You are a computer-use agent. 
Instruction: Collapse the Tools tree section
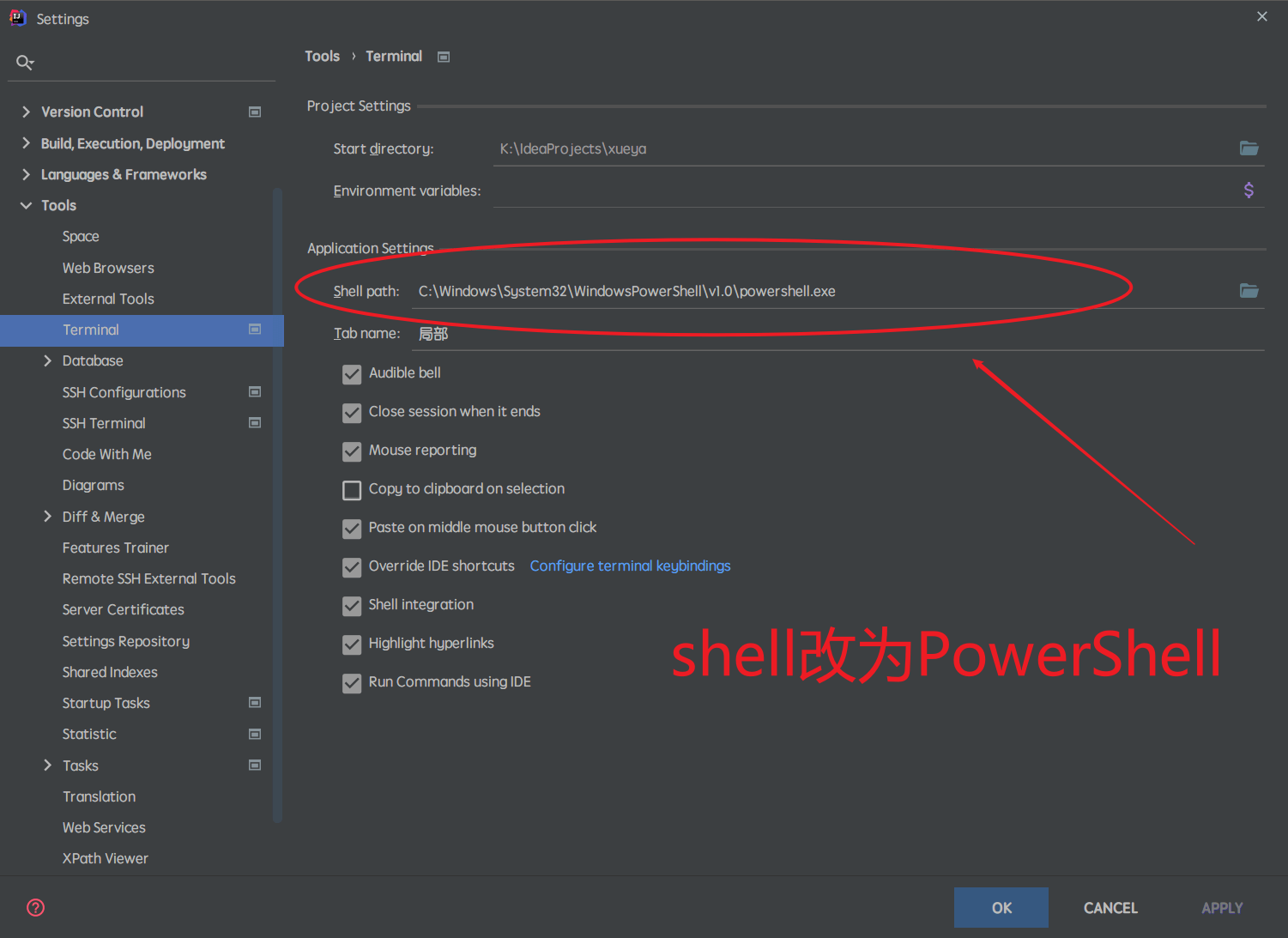point(26,206)
